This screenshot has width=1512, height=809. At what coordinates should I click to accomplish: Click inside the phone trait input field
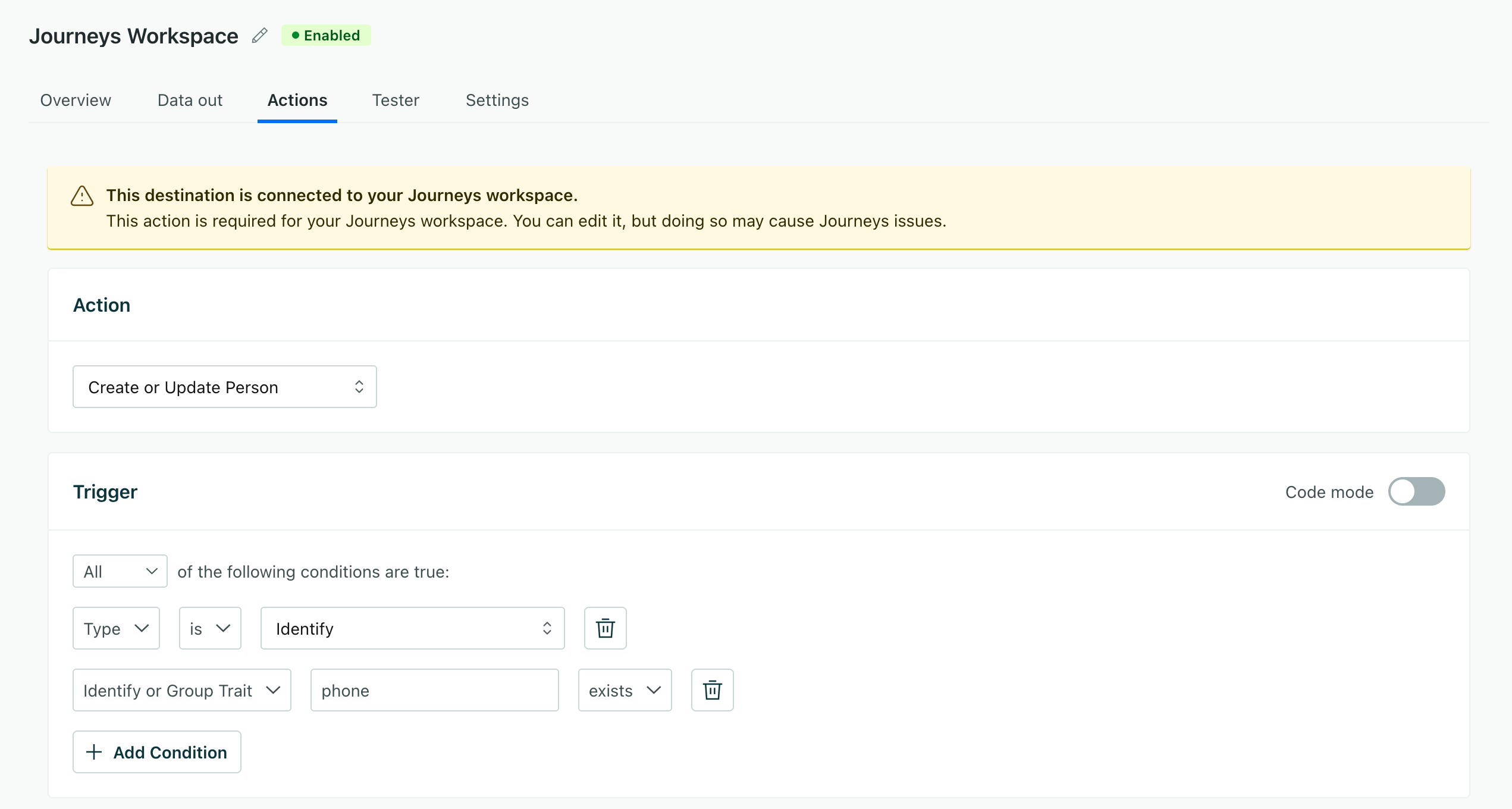[x=434, y=690]
